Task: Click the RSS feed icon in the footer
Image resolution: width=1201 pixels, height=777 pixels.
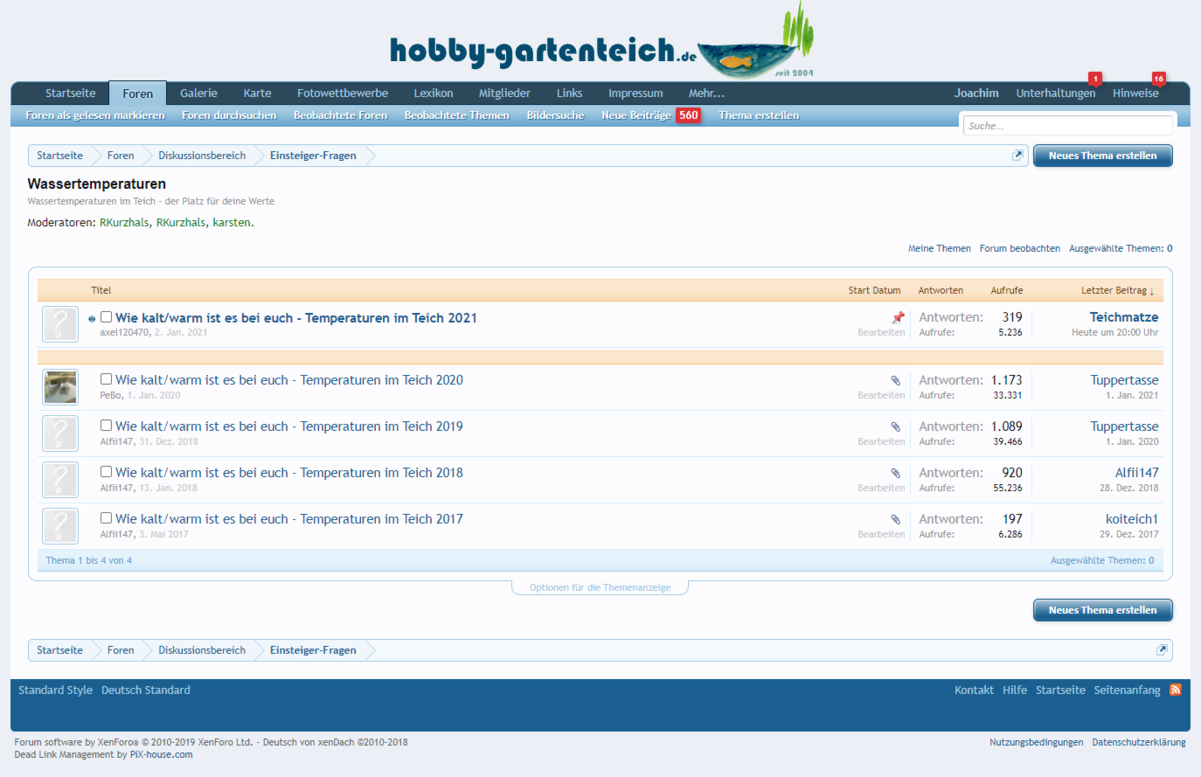Action: [1175, 690]
